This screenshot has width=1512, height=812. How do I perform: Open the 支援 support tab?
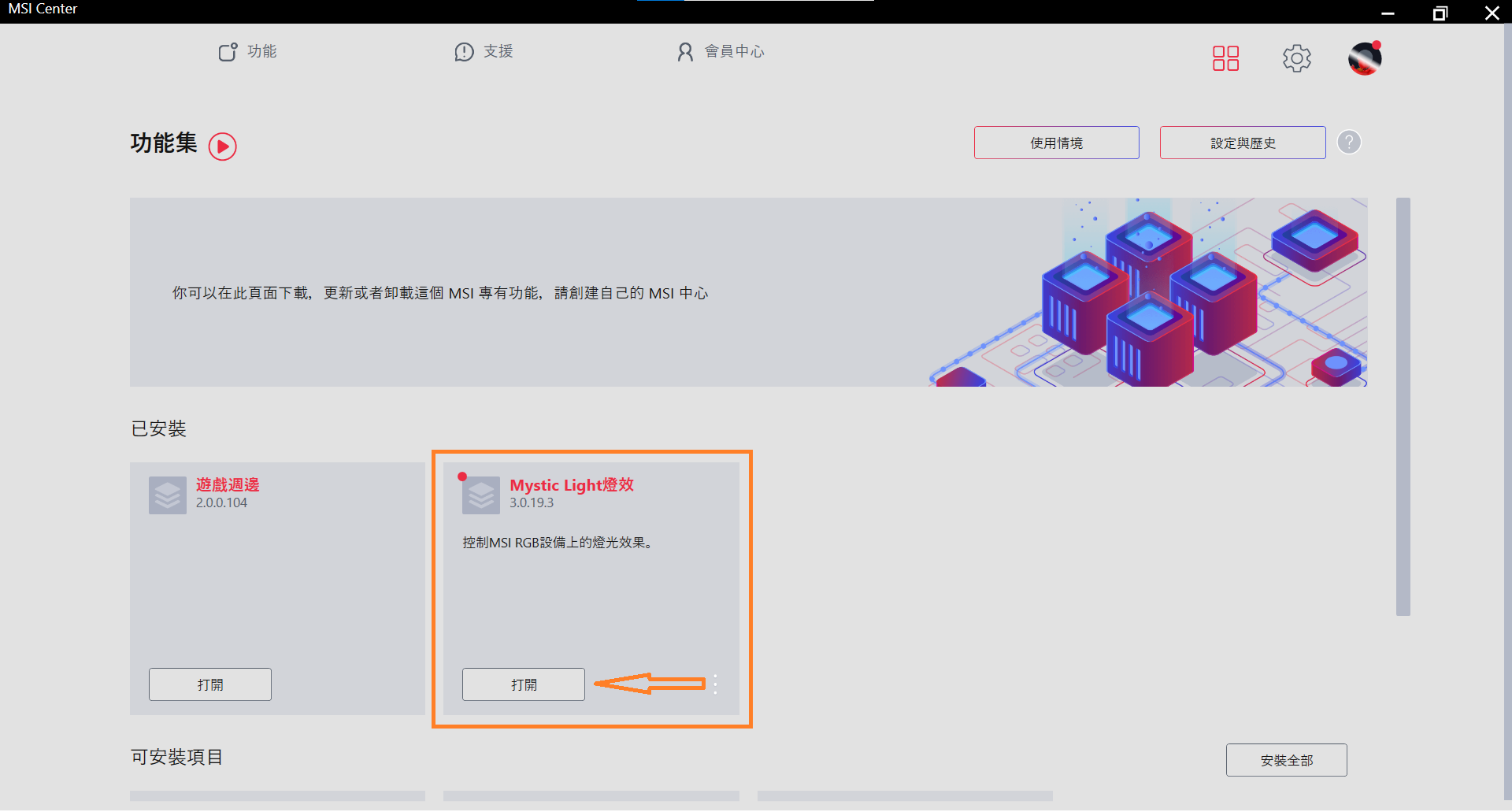[484, 52]
